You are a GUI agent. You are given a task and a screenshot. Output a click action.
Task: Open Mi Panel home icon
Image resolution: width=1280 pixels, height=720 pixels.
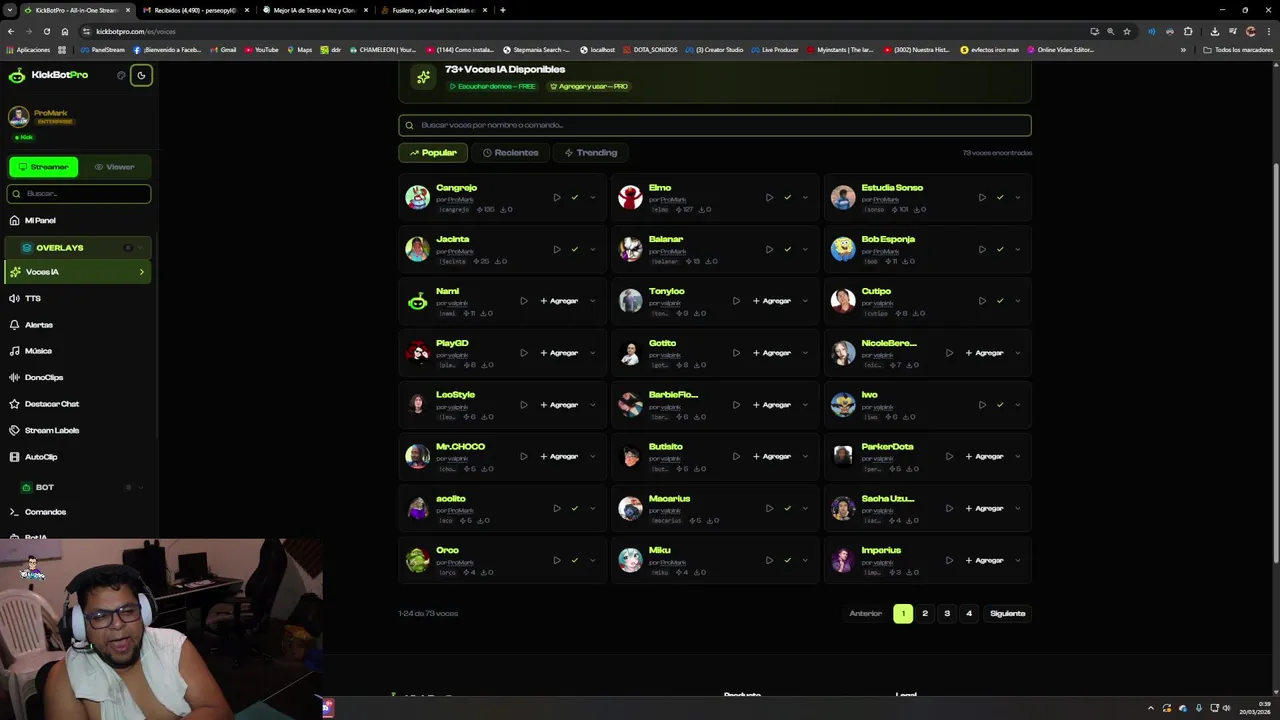click(14, 220)
